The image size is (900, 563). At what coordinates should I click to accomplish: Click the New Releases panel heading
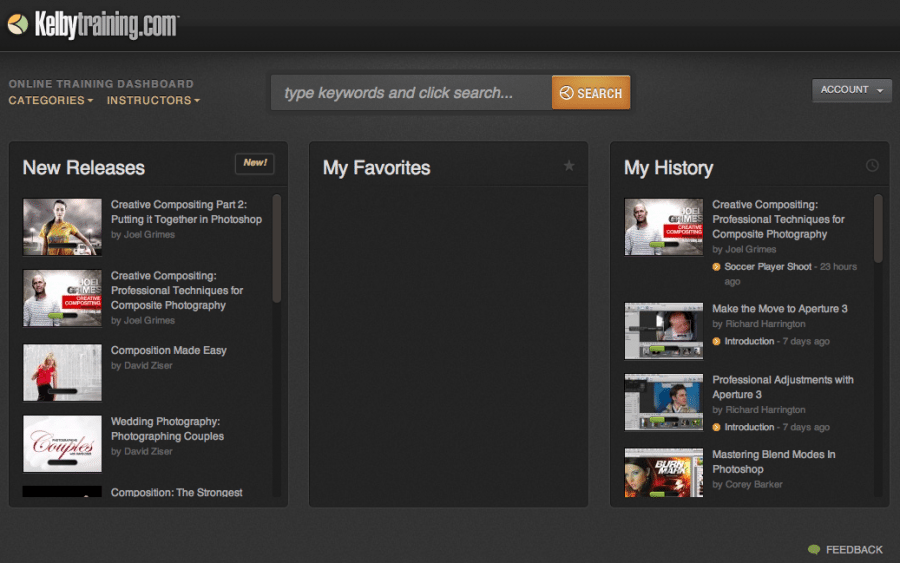(x=84, y=168)
